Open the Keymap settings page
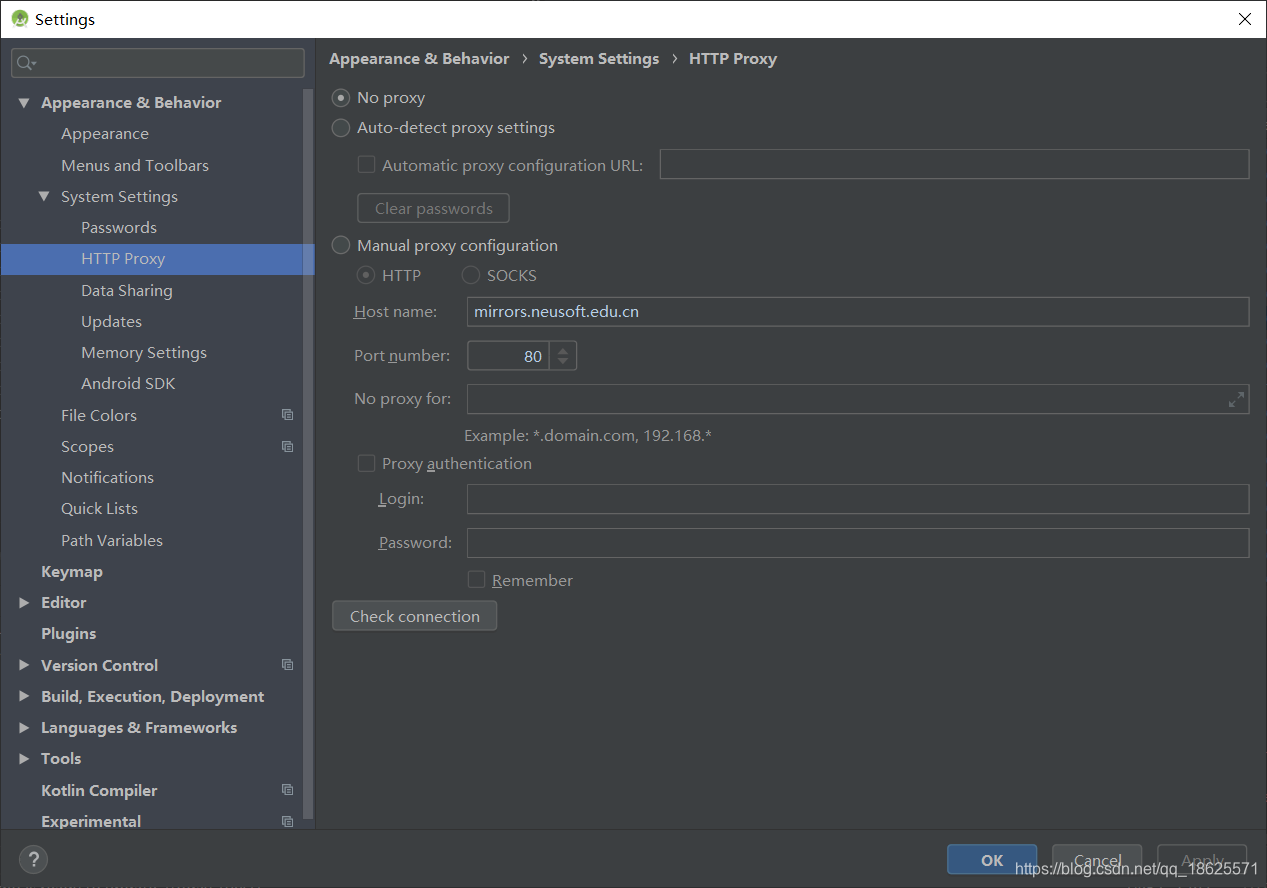1267x888 pixels. tap(72, 572)
